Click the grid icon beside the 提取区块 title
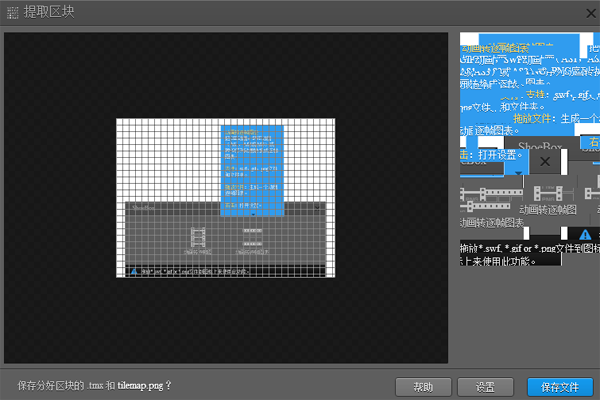This screenshot has height=400, width=600. 13,12
